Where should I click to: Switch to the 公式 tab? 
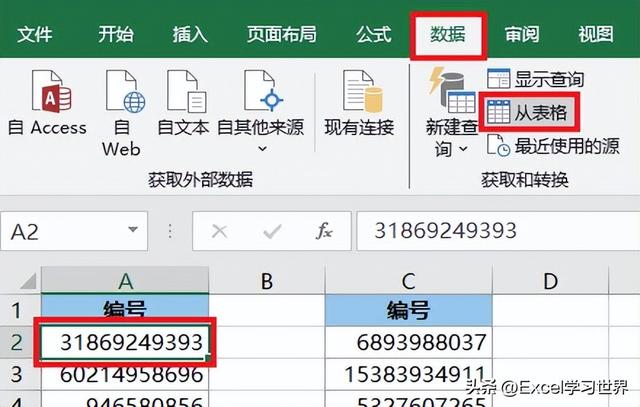373,34
